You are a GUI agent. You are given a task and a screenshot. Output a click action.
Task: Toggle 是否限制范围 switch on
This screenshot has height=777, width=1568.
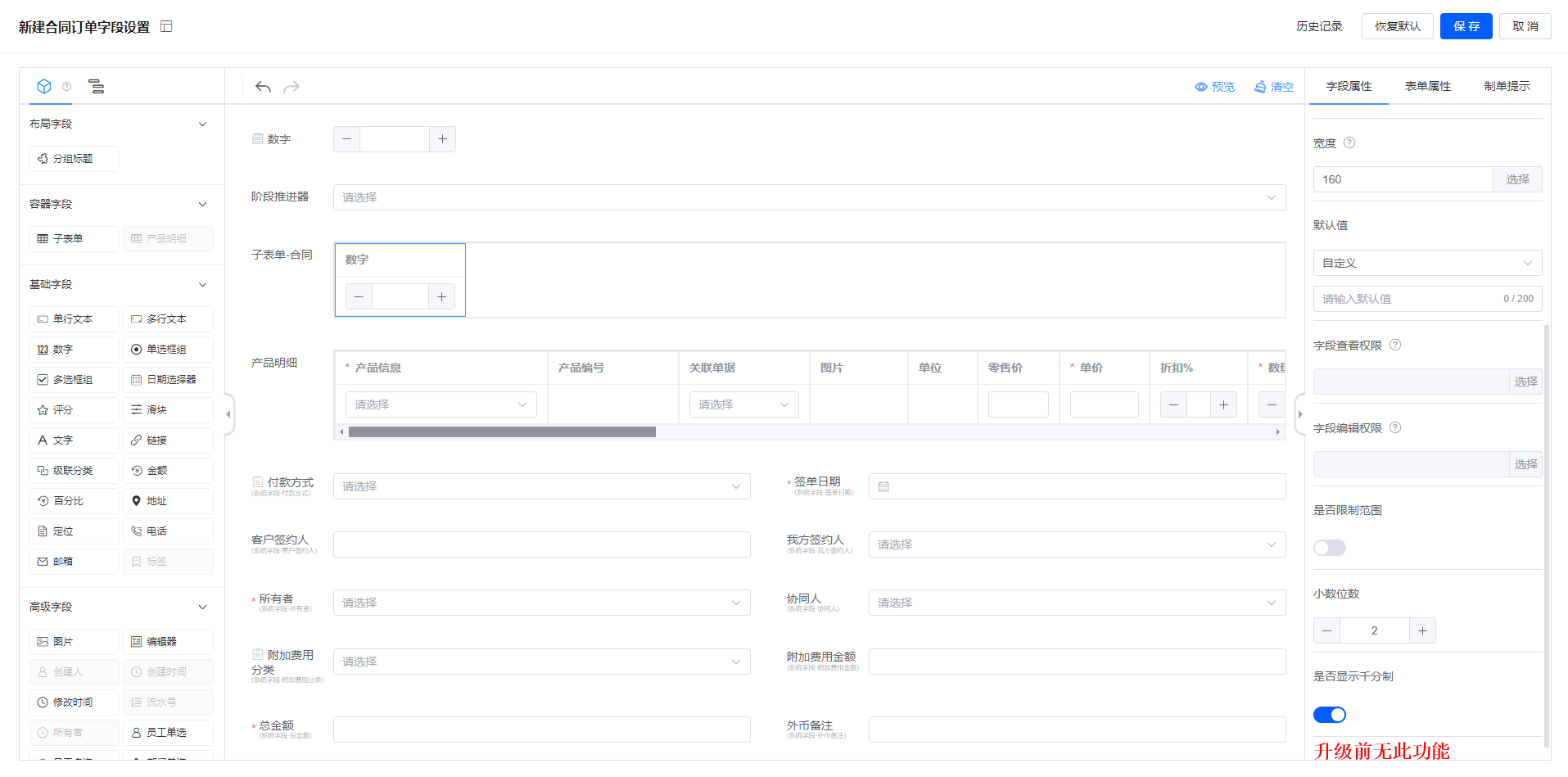click(x=1329, y=548)
